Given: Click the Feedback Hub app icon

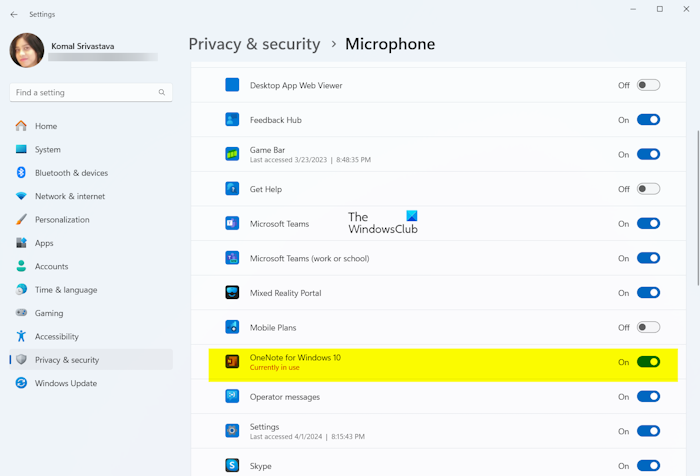Looking at the screenshot, I should tap(232, 120).
